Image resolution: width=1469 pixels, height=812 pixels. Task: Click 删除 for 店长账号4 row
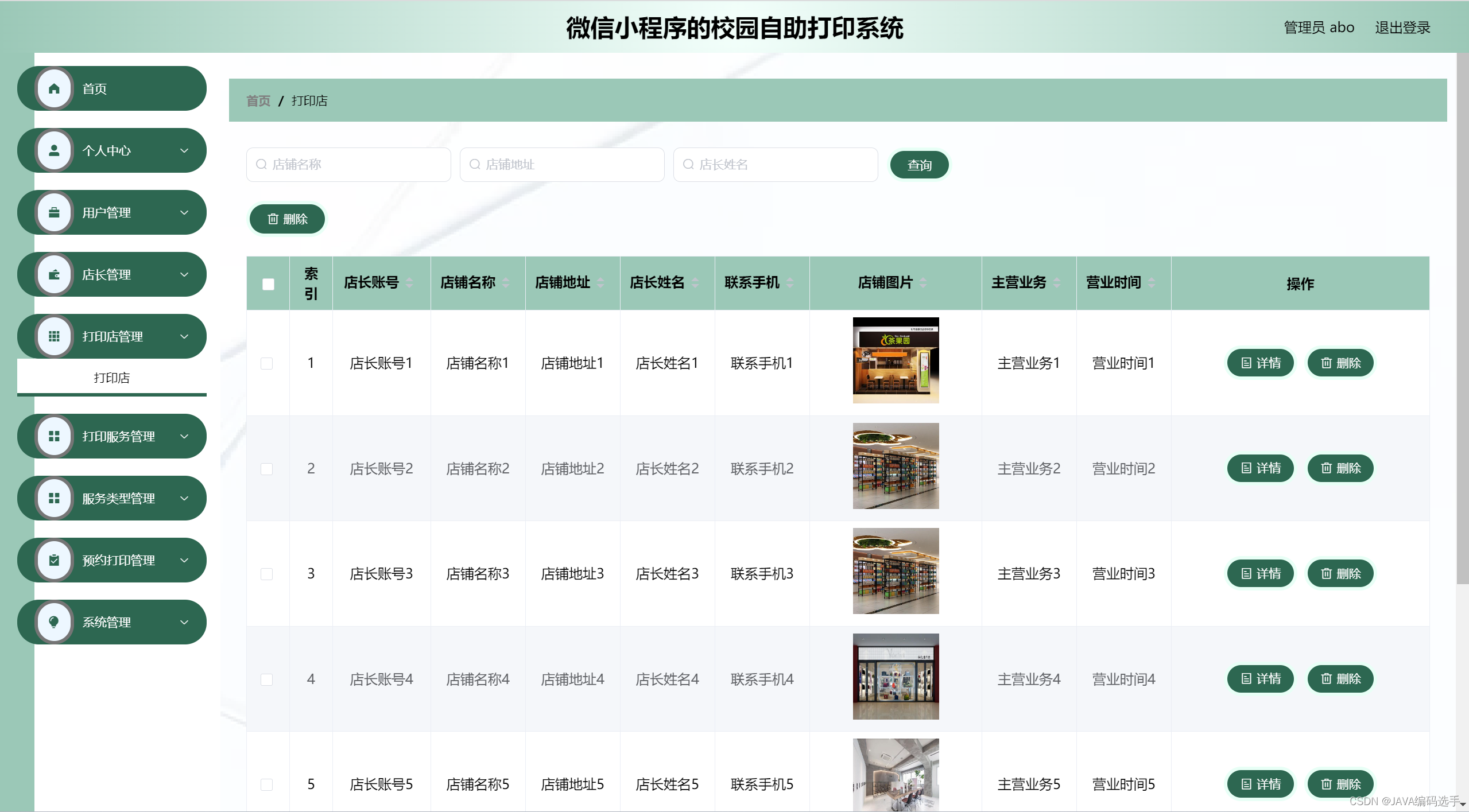pos(1340,679)
